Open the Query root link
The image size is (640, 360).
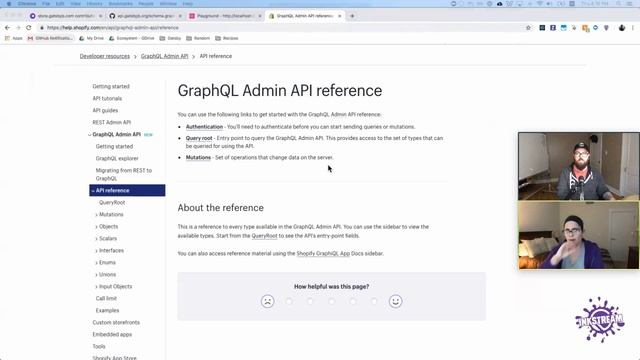(199, 138)
